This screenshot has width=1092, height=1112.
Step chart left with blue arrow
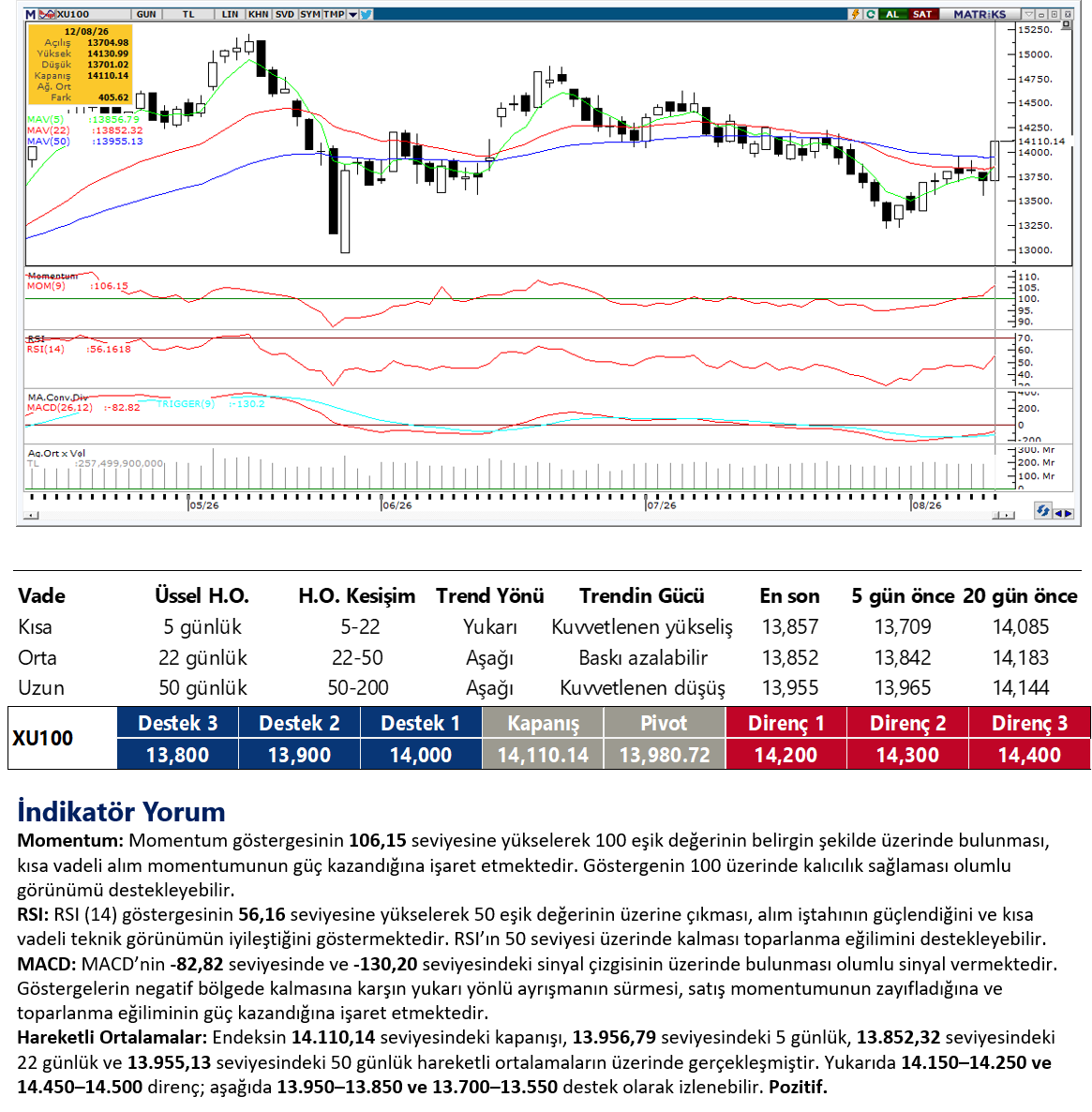(1058, 514)
